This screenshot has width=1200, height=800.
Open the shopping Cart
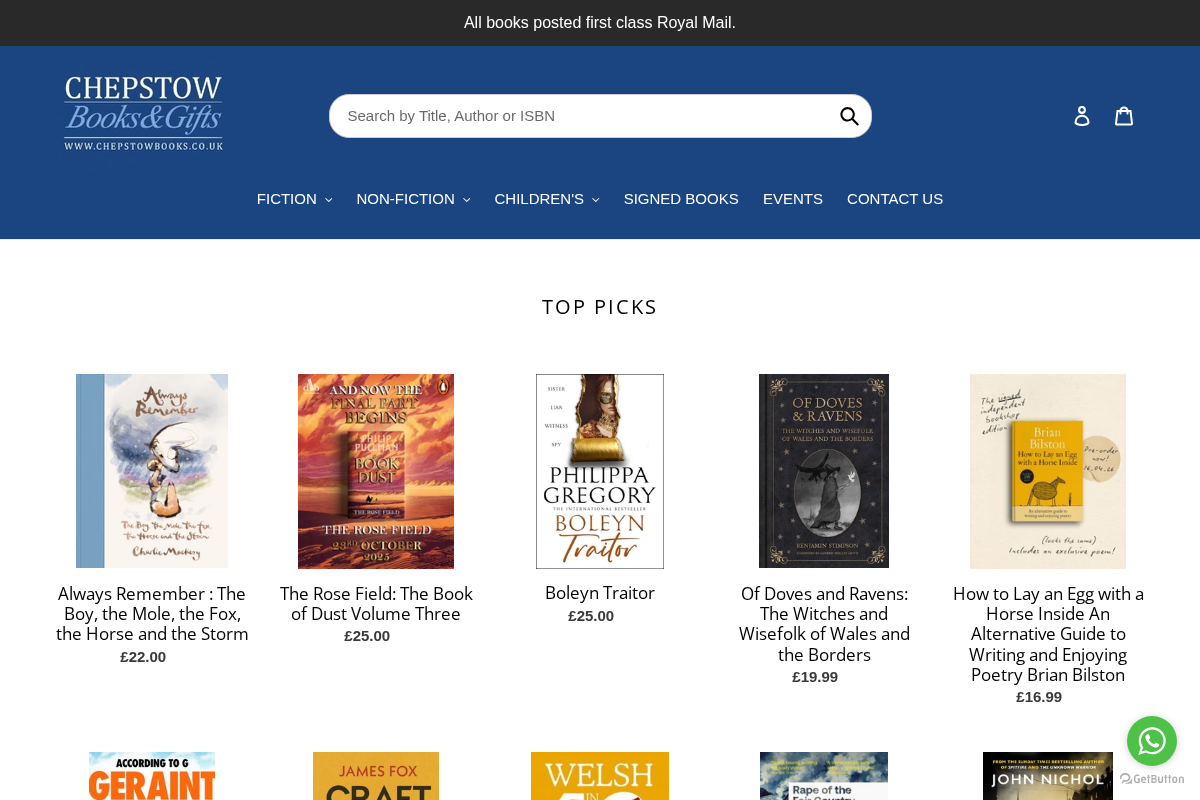click(1124, 114)
